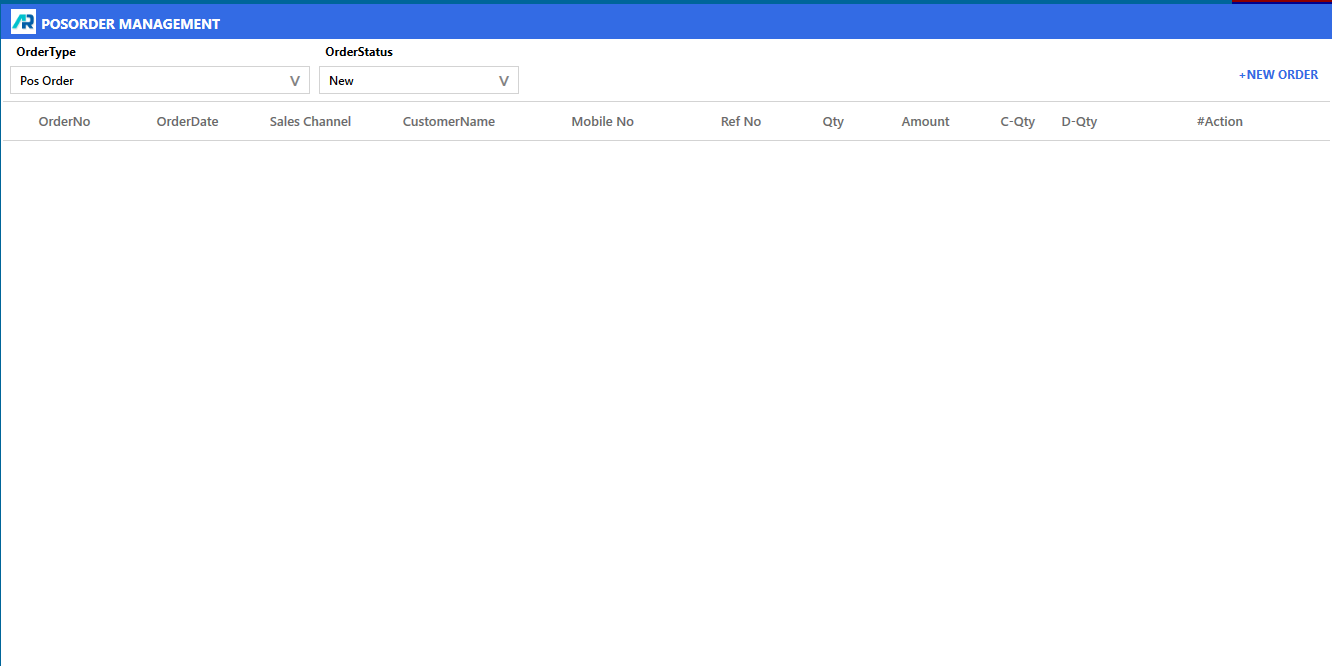Click the +NEW ORDER link
This screenshot has height=666, width=1332.
click(x=1278, y=75)
